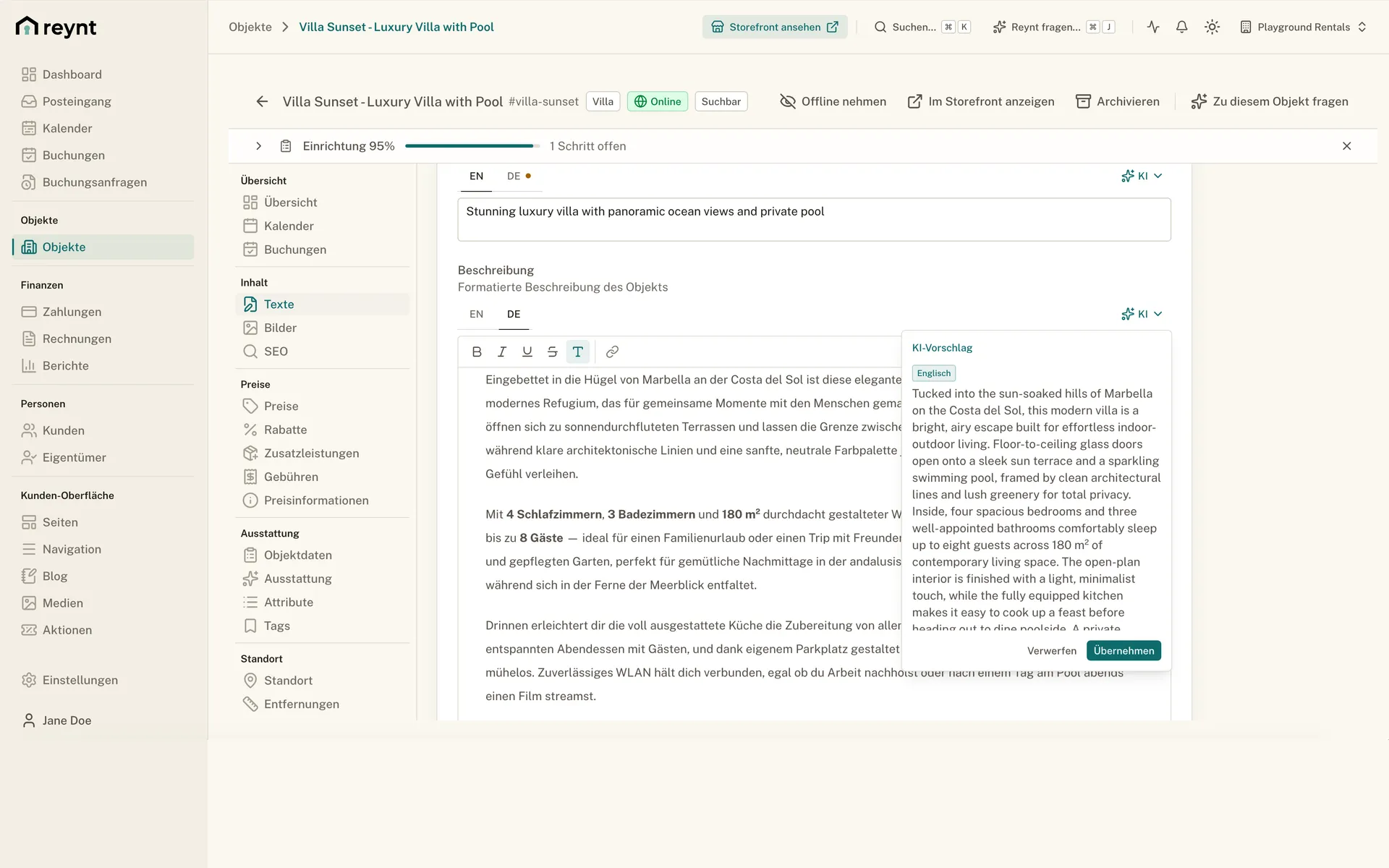Toggle underline formatting

527,352
